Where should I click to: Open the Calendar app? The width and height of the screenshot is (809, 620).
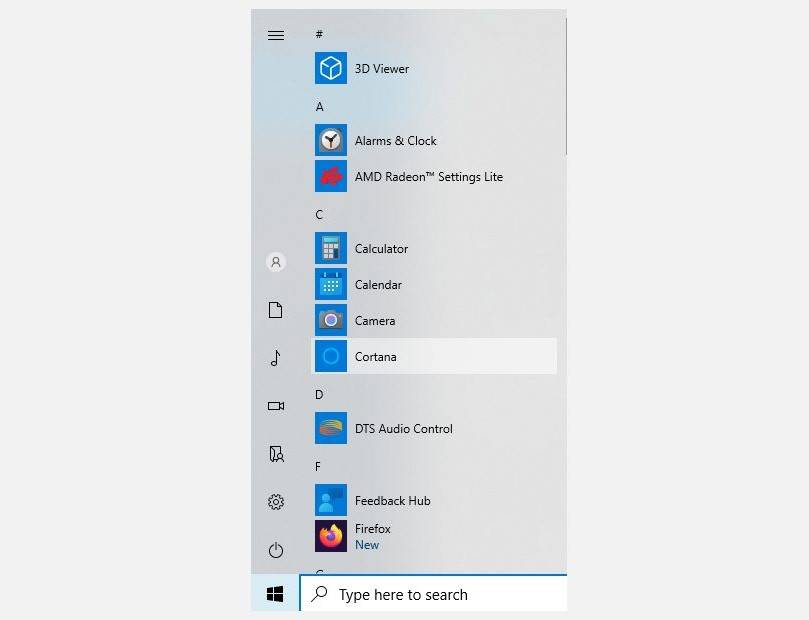[x=379, y=284]
